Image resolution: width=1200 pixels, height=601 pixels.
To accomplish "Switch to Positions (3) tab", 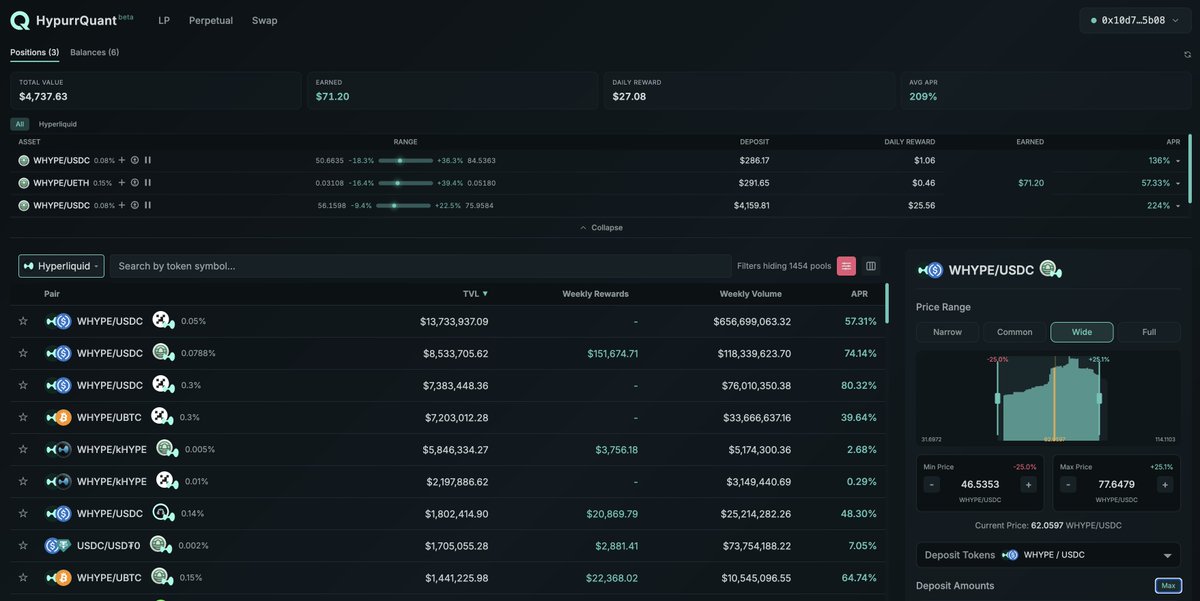I will click(x=35, y=52).
